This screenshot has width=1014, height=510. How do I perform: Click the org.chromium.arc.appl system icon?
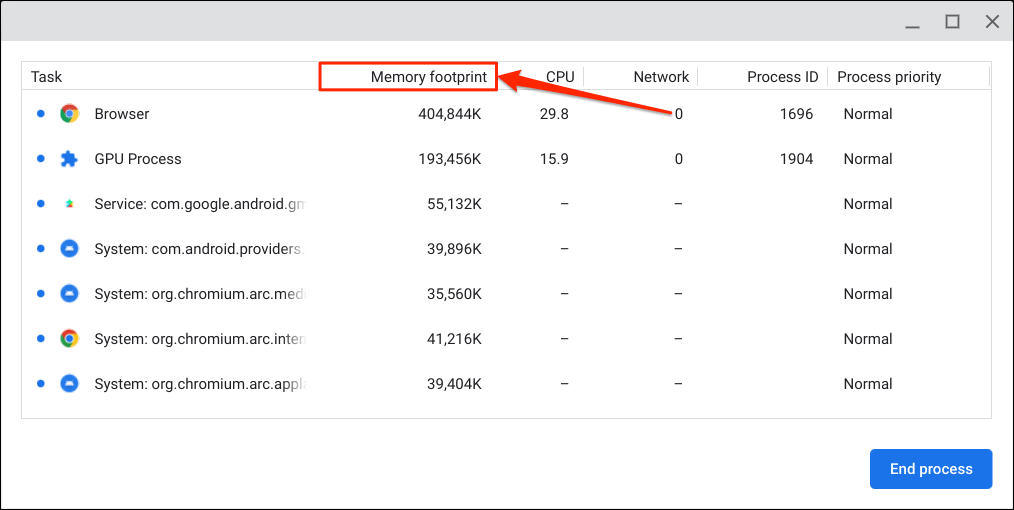69,384
